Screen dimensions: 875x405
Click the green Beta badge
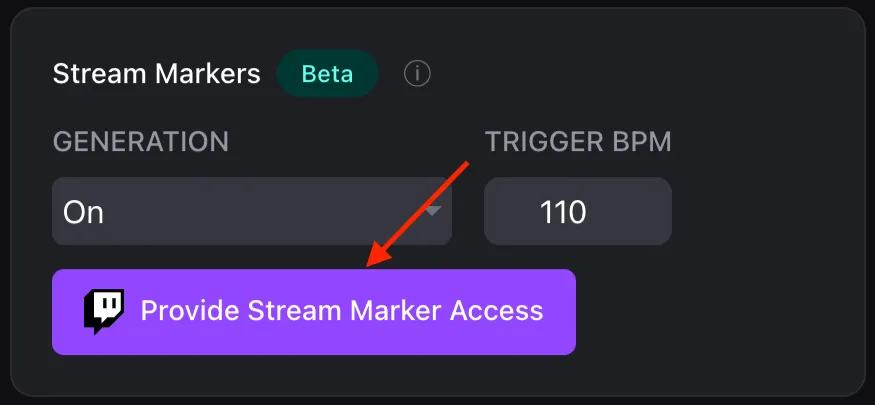click(328, 74)
